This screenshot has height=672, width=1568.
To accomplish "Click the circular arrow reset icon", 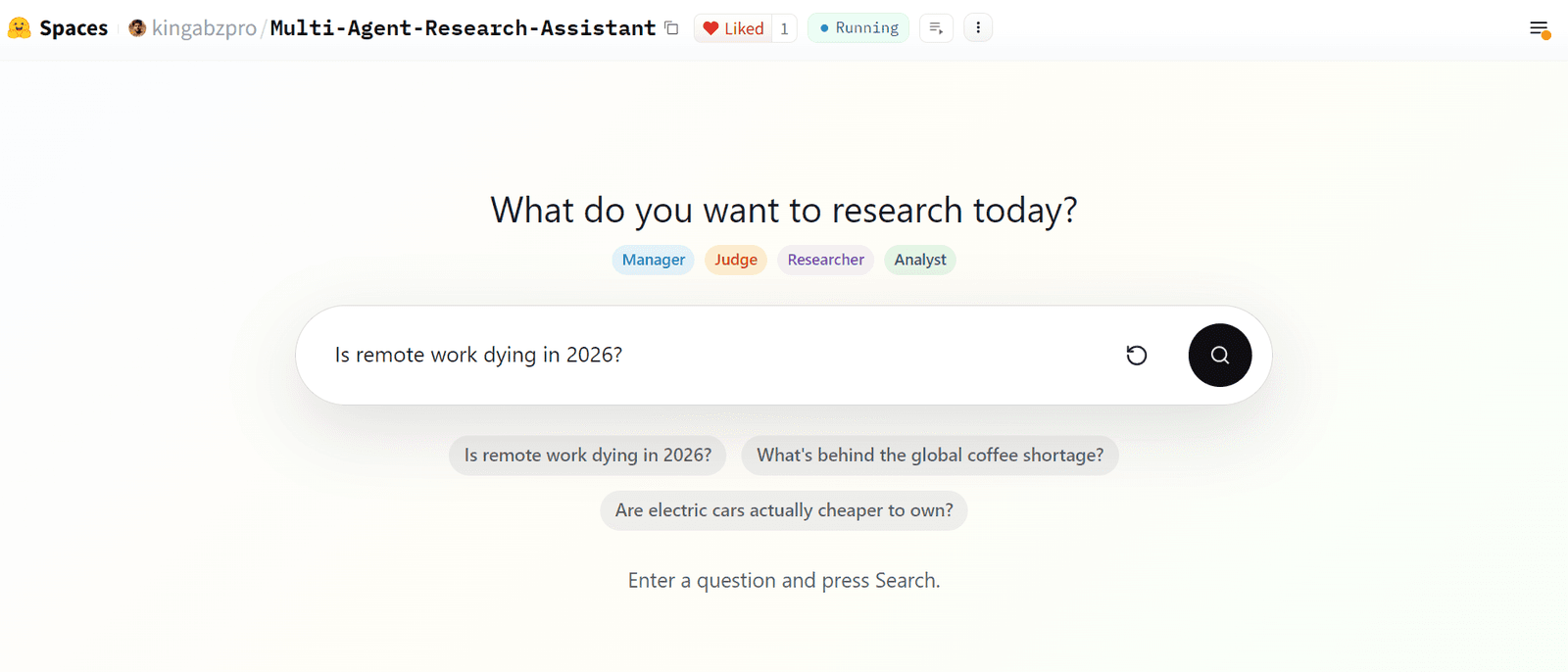I will point(1137,356).
